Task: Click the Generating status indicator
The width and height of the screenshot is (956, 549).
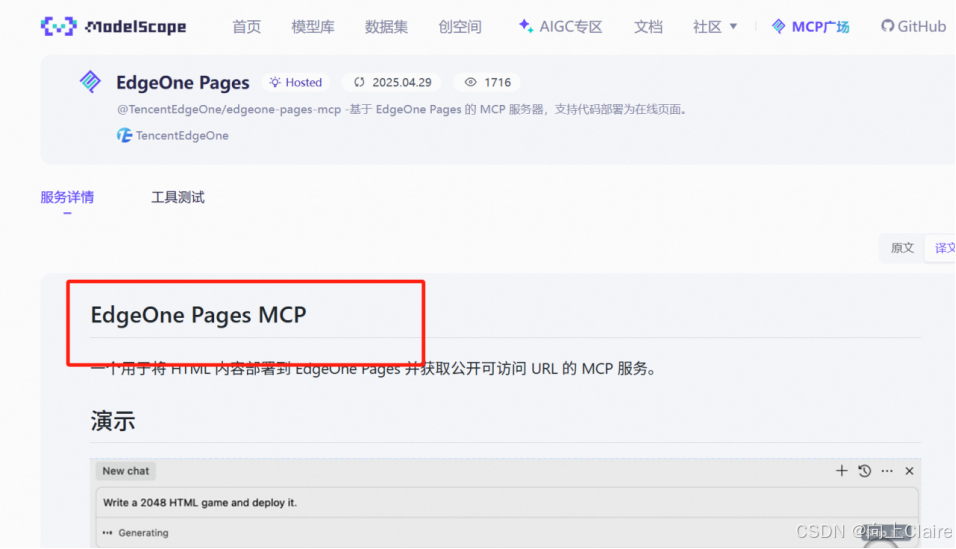Action: click(135, 533)
